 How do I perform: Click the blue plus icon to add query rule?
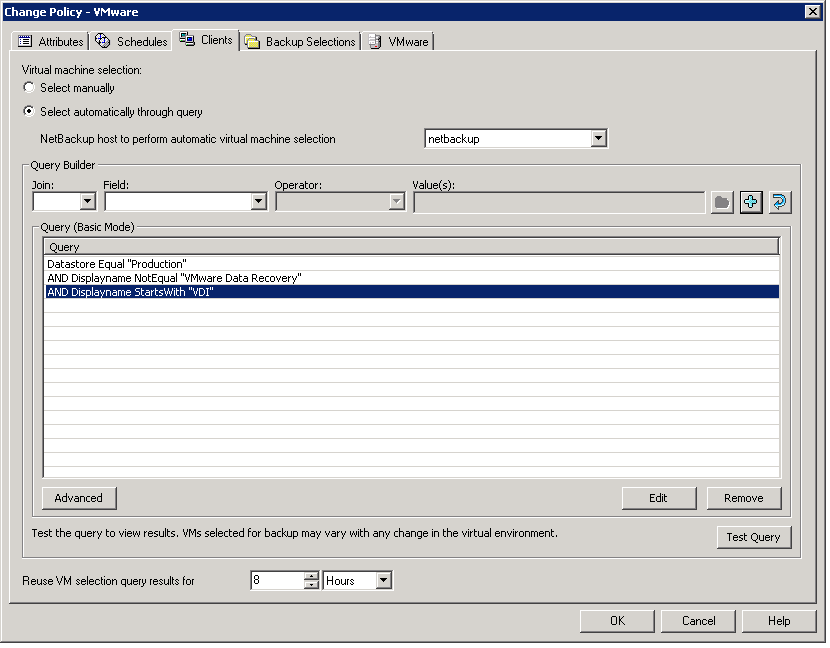pyautogui.click(x=750, y=202)
